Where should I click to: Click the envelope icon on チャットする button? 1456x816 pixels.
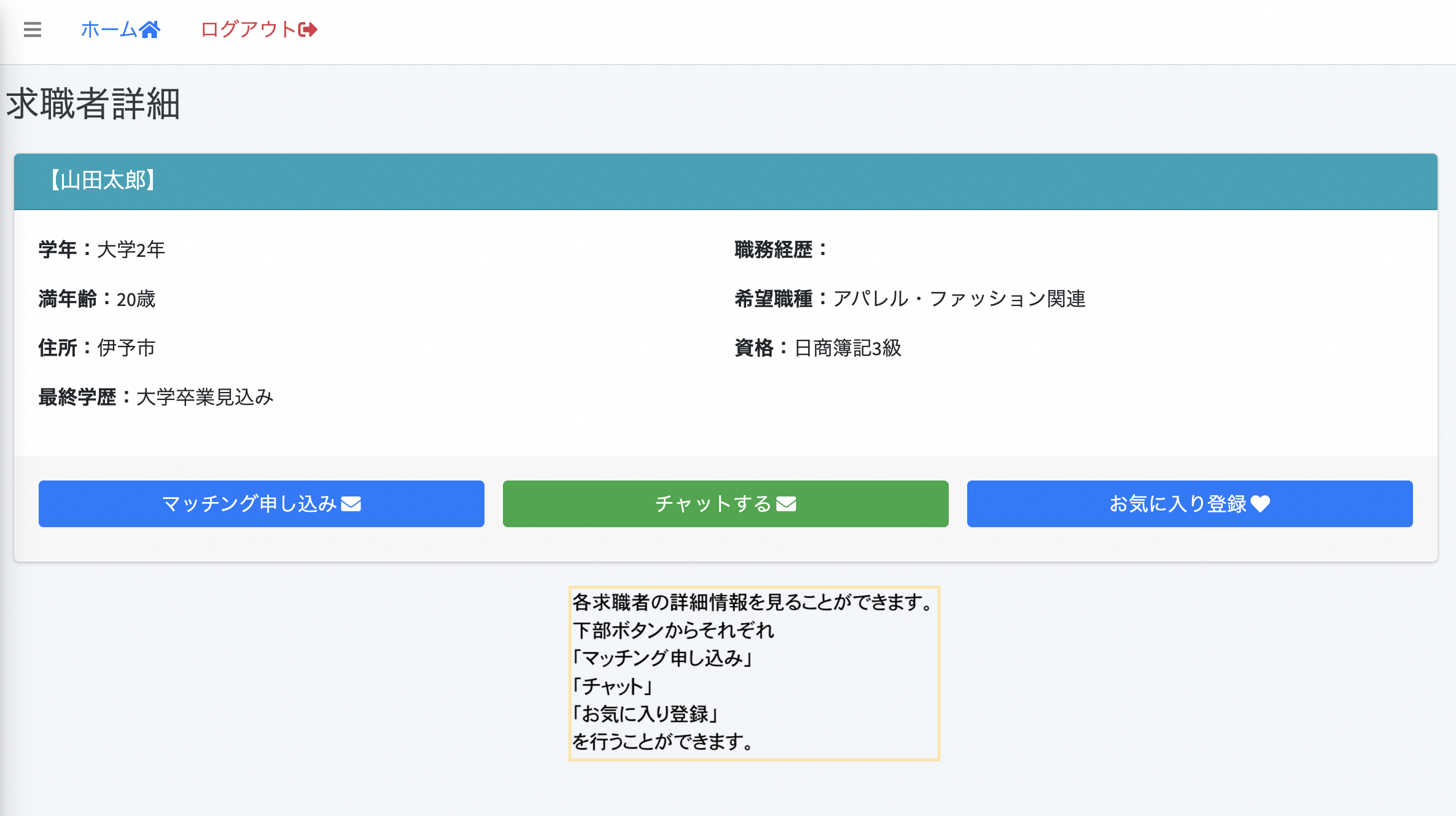786,504
